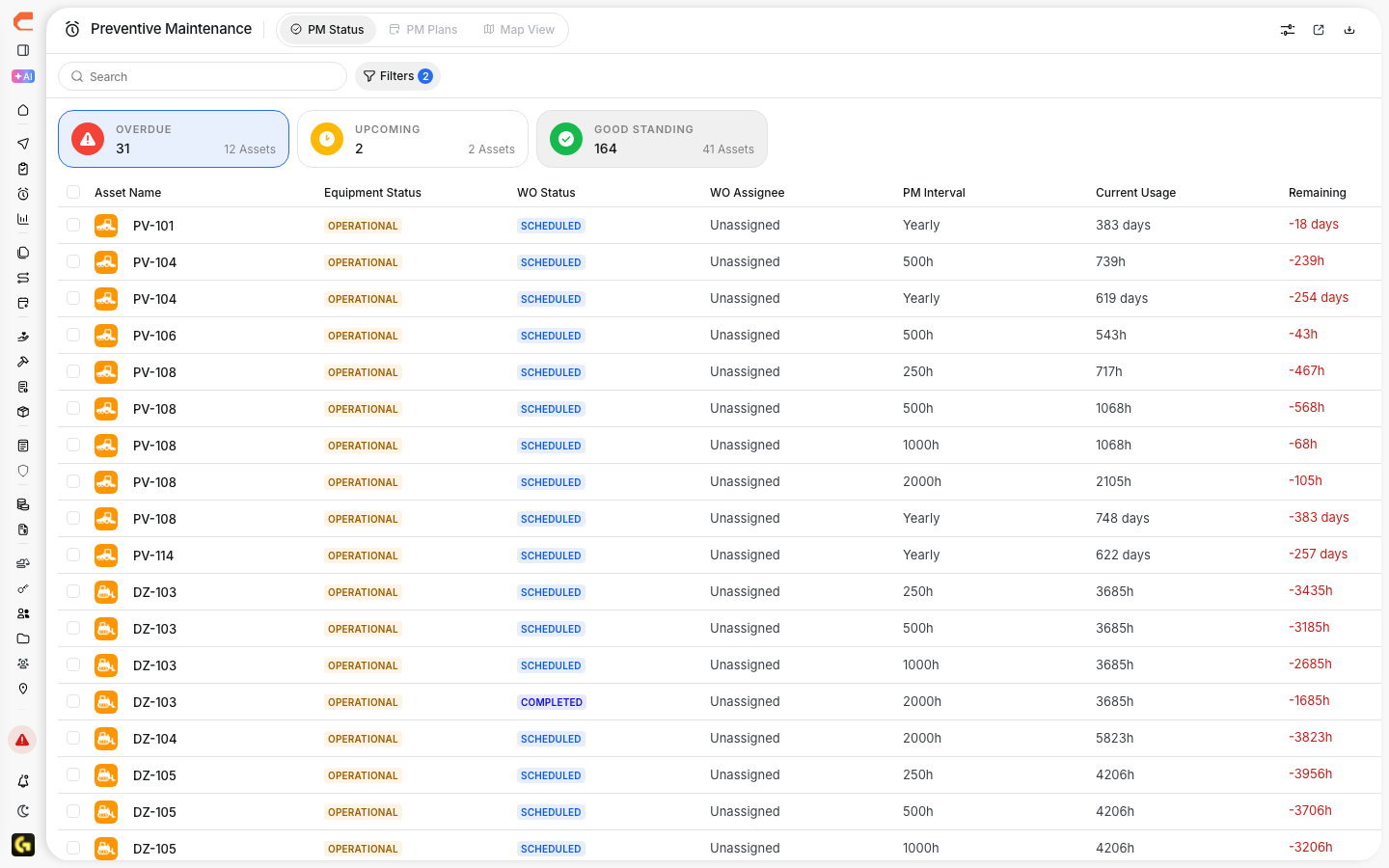Click the COMPLETED status badge for DZ-103
Screen dimensions: 1389x868
(552, 702)
